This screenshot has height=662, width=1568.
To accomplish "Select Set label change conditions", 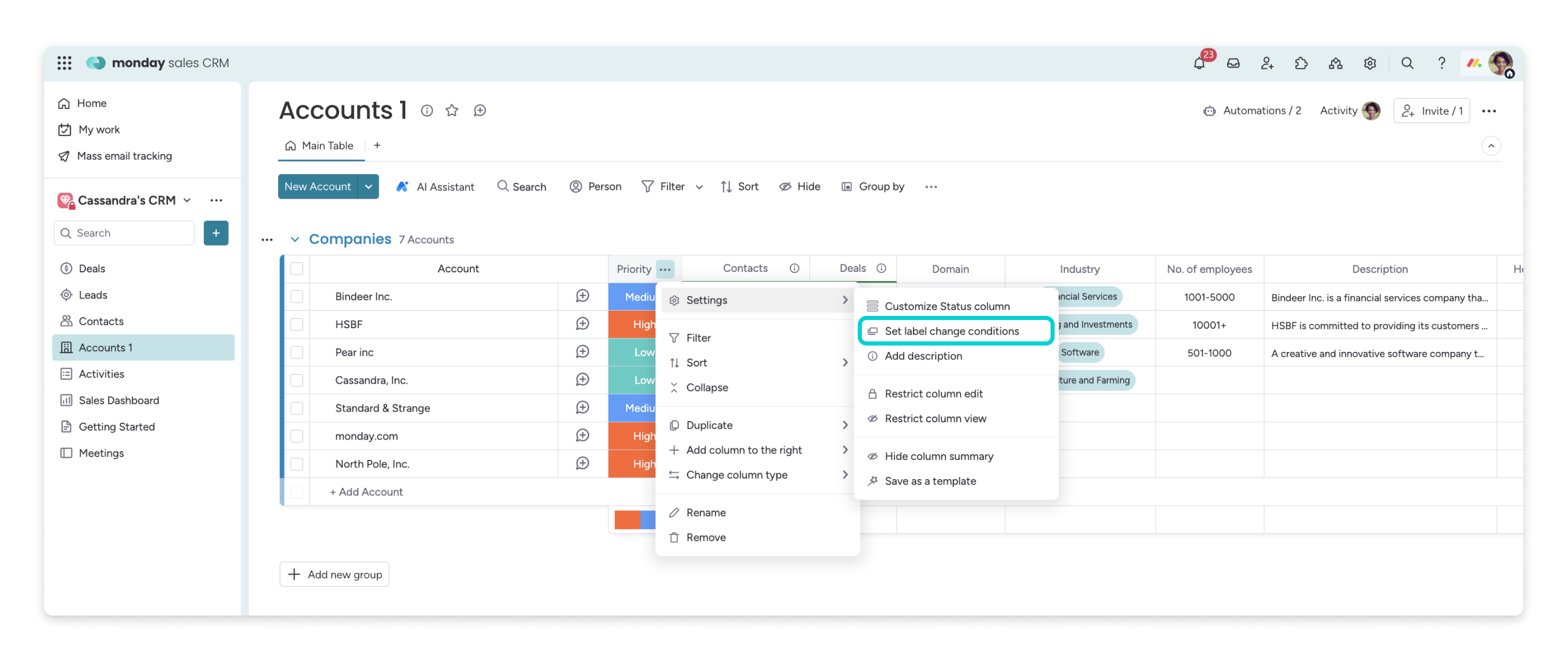I will (x=956, y=332).
